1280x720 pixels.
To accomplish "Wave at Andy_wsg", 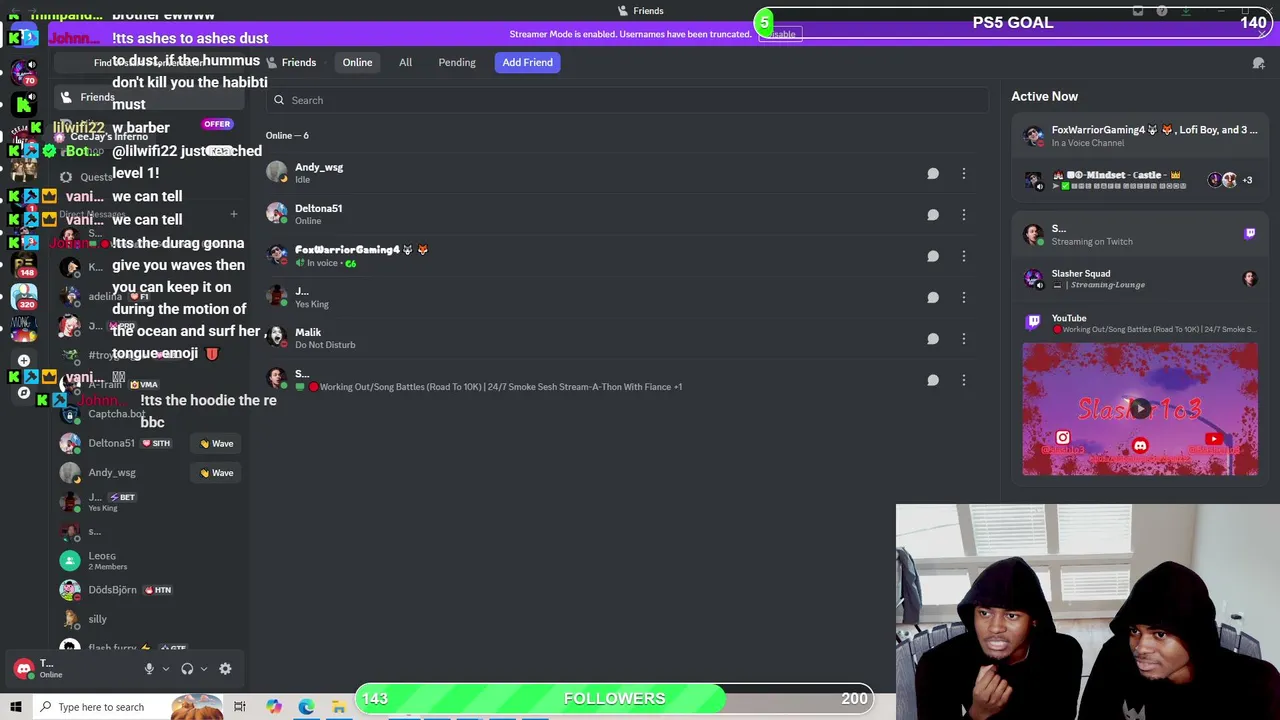I will tap(217, 473).
